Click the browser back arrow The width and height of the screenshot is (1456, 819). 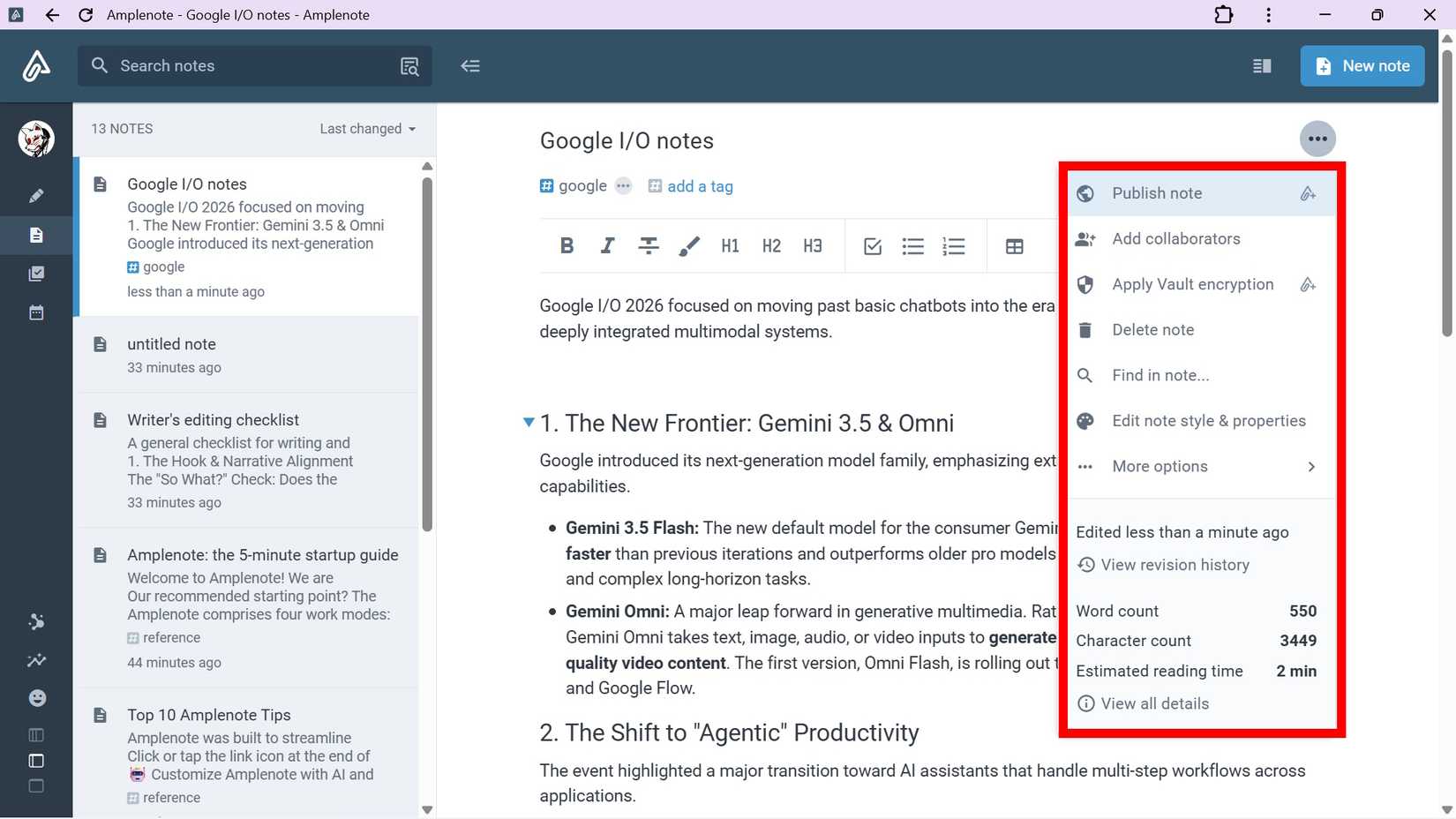click(52, 15)
